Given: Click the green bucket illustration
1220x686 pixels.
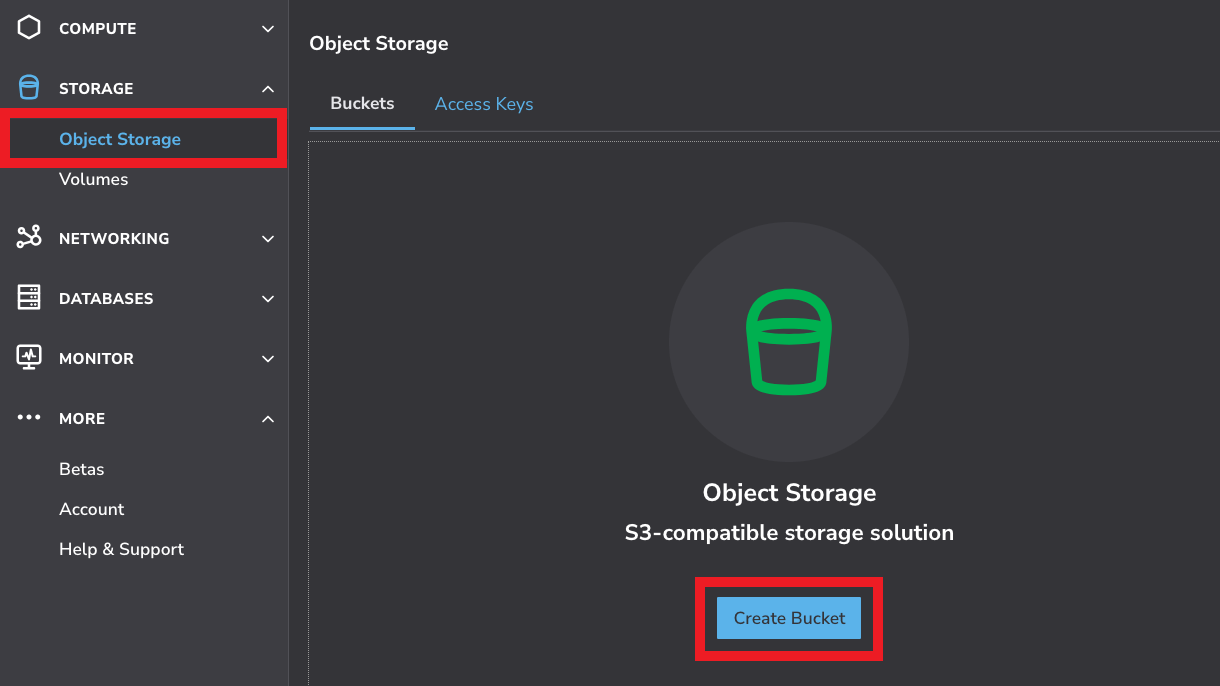Looking at the screenshot, I should coord(789,342).
